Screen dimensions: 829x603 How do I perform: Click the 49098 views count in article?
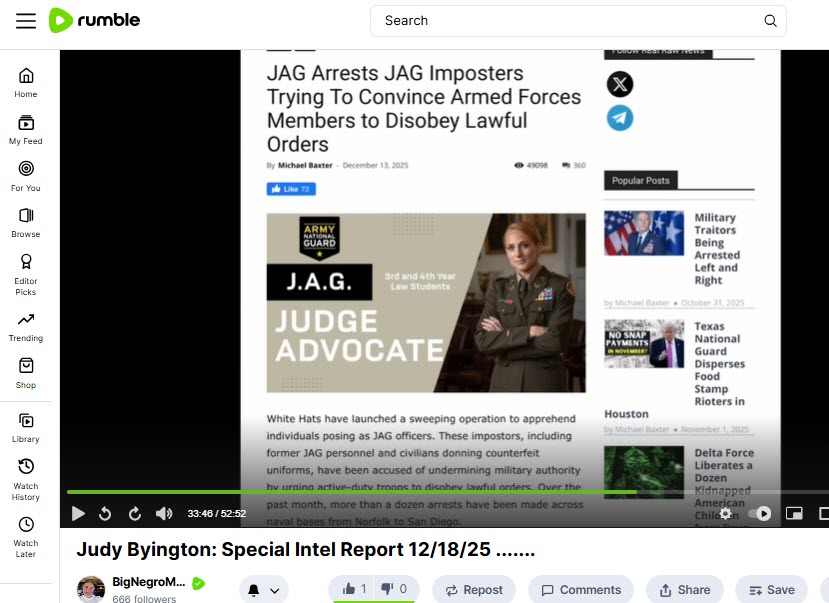(531, 165)
